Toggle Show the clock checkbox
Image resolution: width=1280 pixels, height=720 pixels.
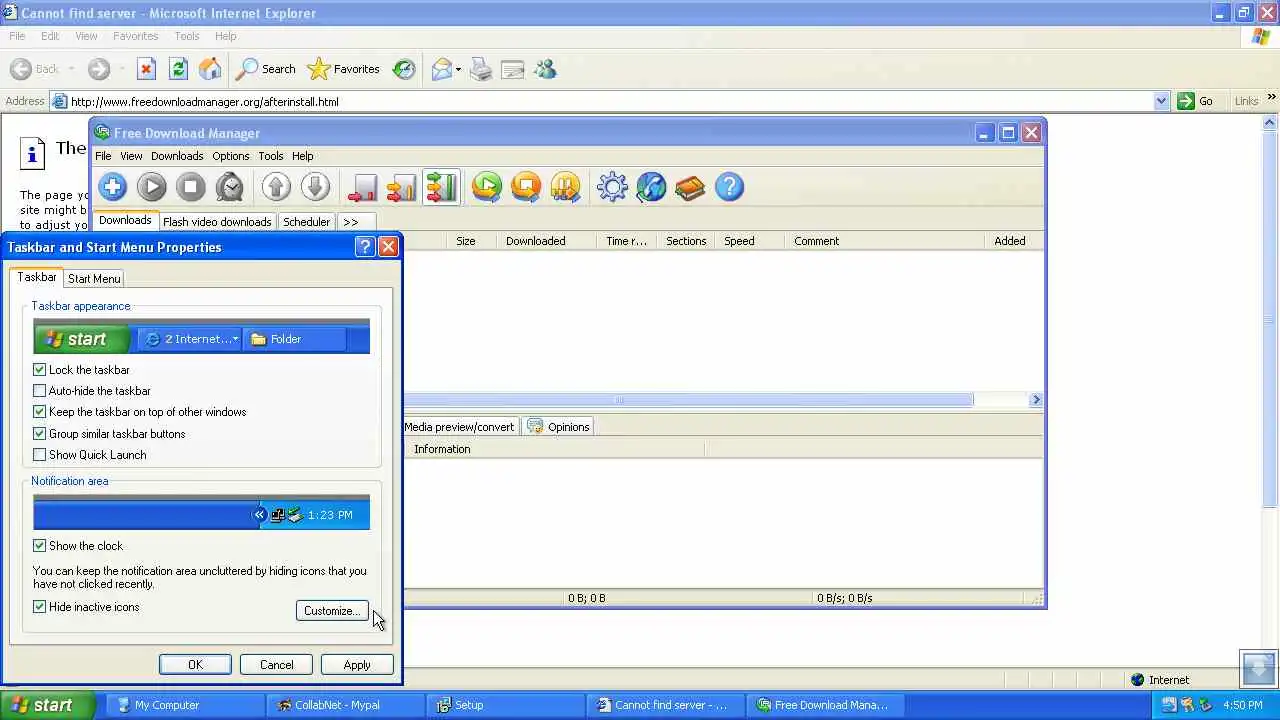40,546
